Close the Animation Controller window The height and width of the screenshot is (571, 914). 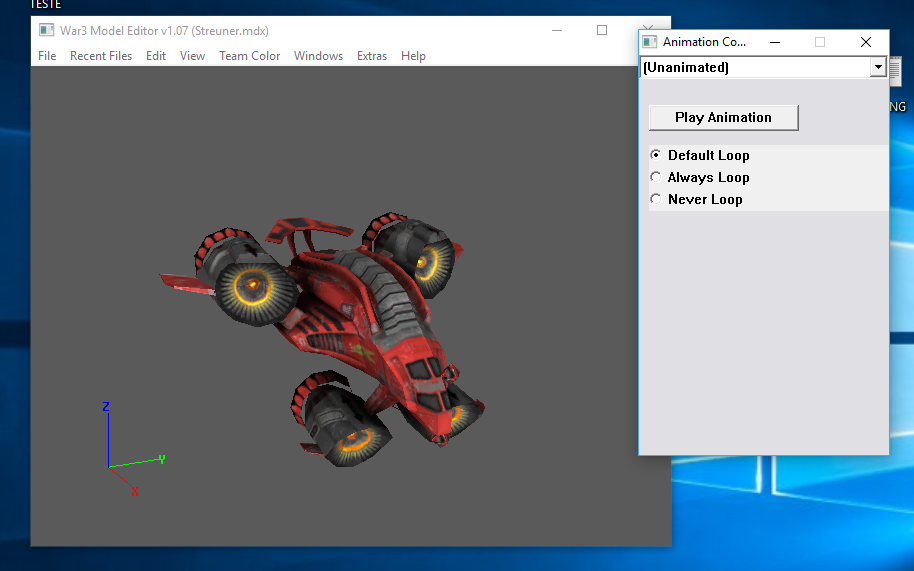point(866,42)
